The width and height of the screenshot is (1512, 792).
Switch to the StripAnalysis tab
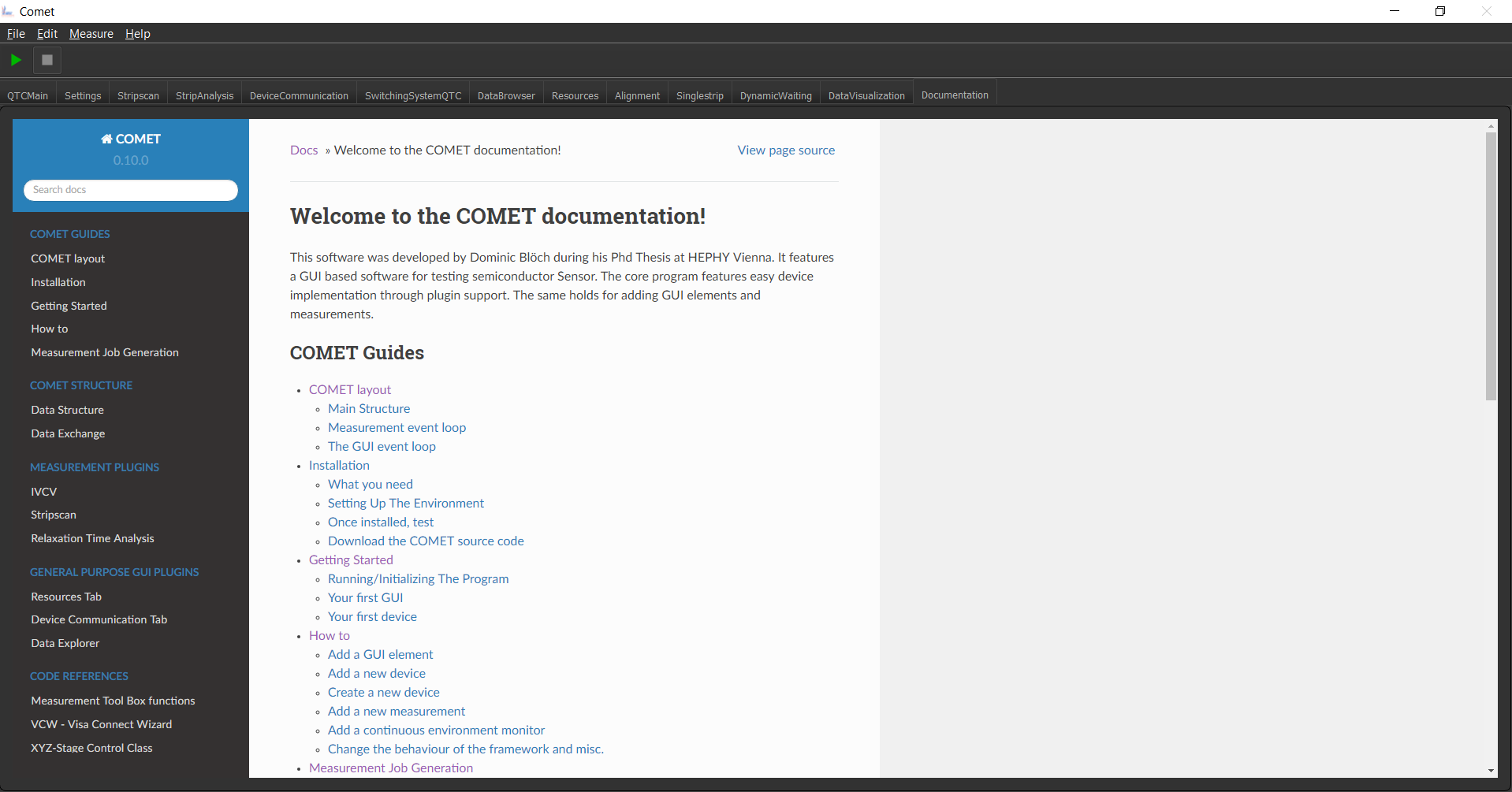(205, 95)
